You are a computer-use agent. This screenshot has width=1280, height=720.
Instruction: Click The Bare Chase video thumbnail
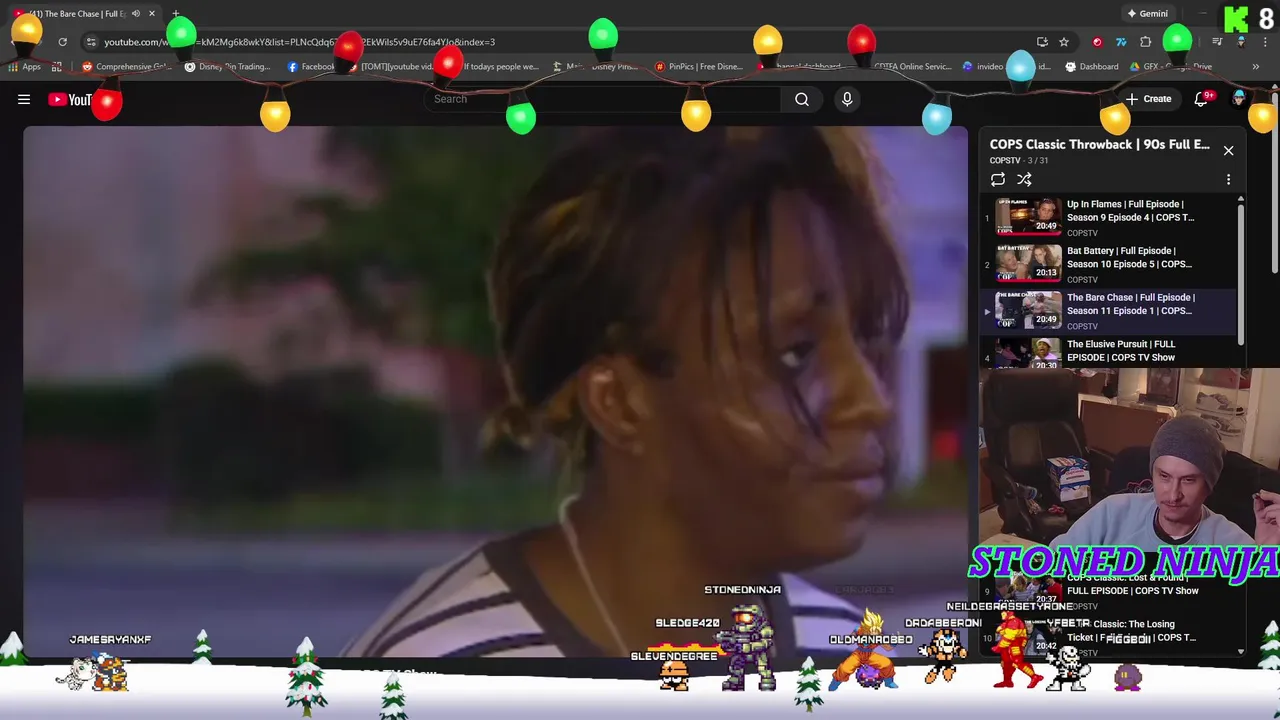(1028, 310)
